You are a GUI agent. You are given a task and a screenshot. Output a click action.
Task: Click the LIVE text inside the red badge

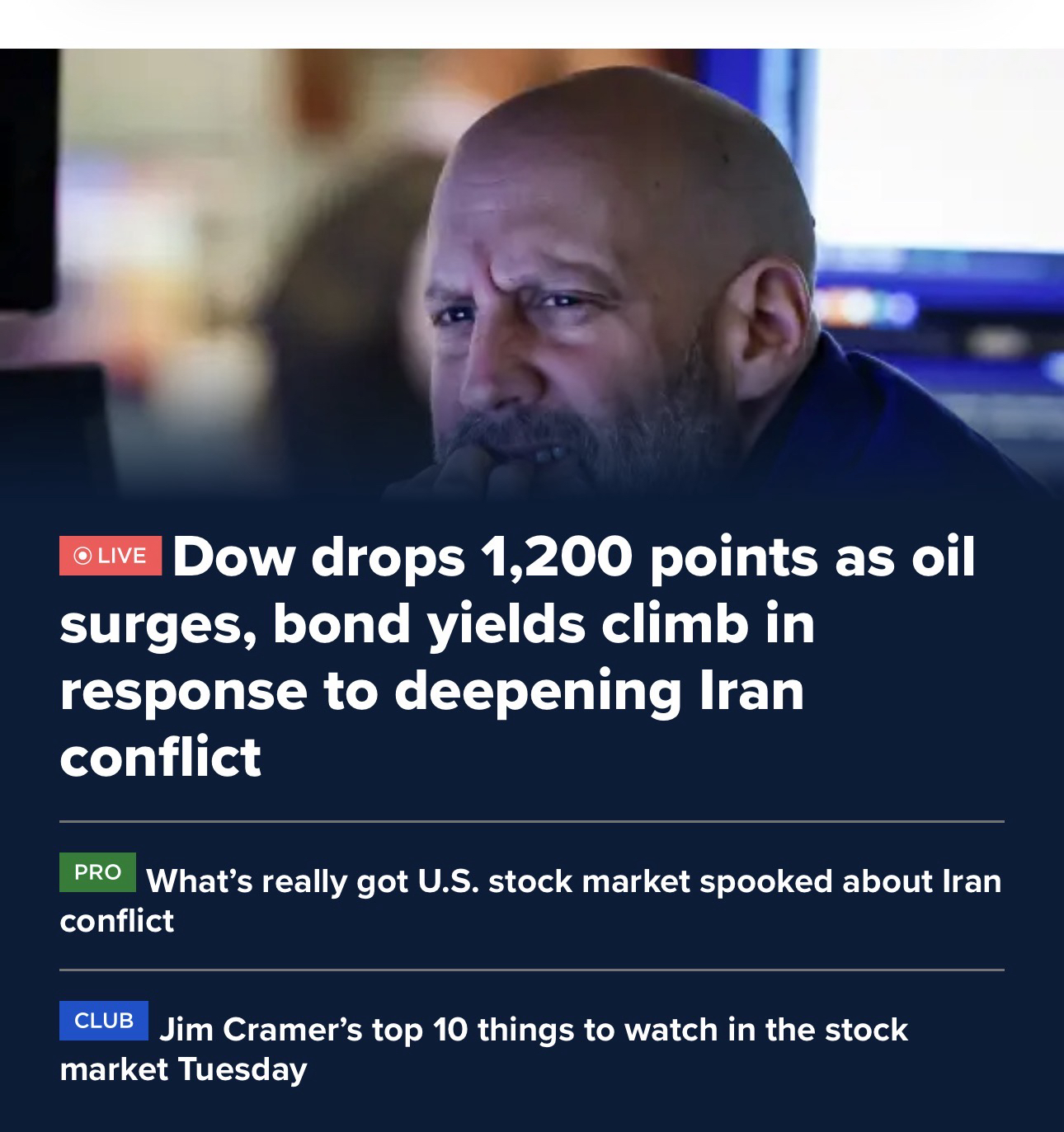(x=122, y=556)
